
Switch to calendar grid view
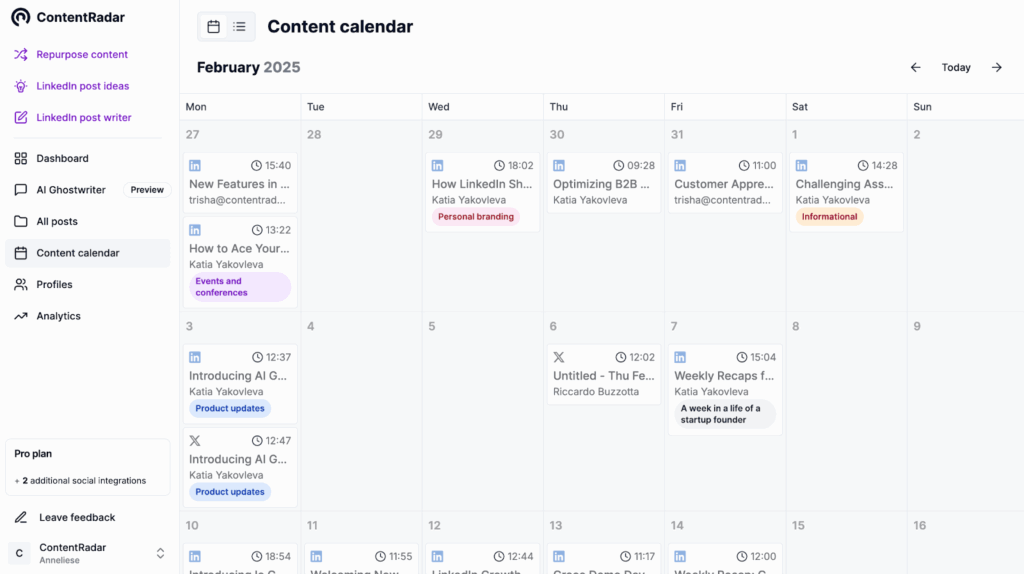pos(213,27)
